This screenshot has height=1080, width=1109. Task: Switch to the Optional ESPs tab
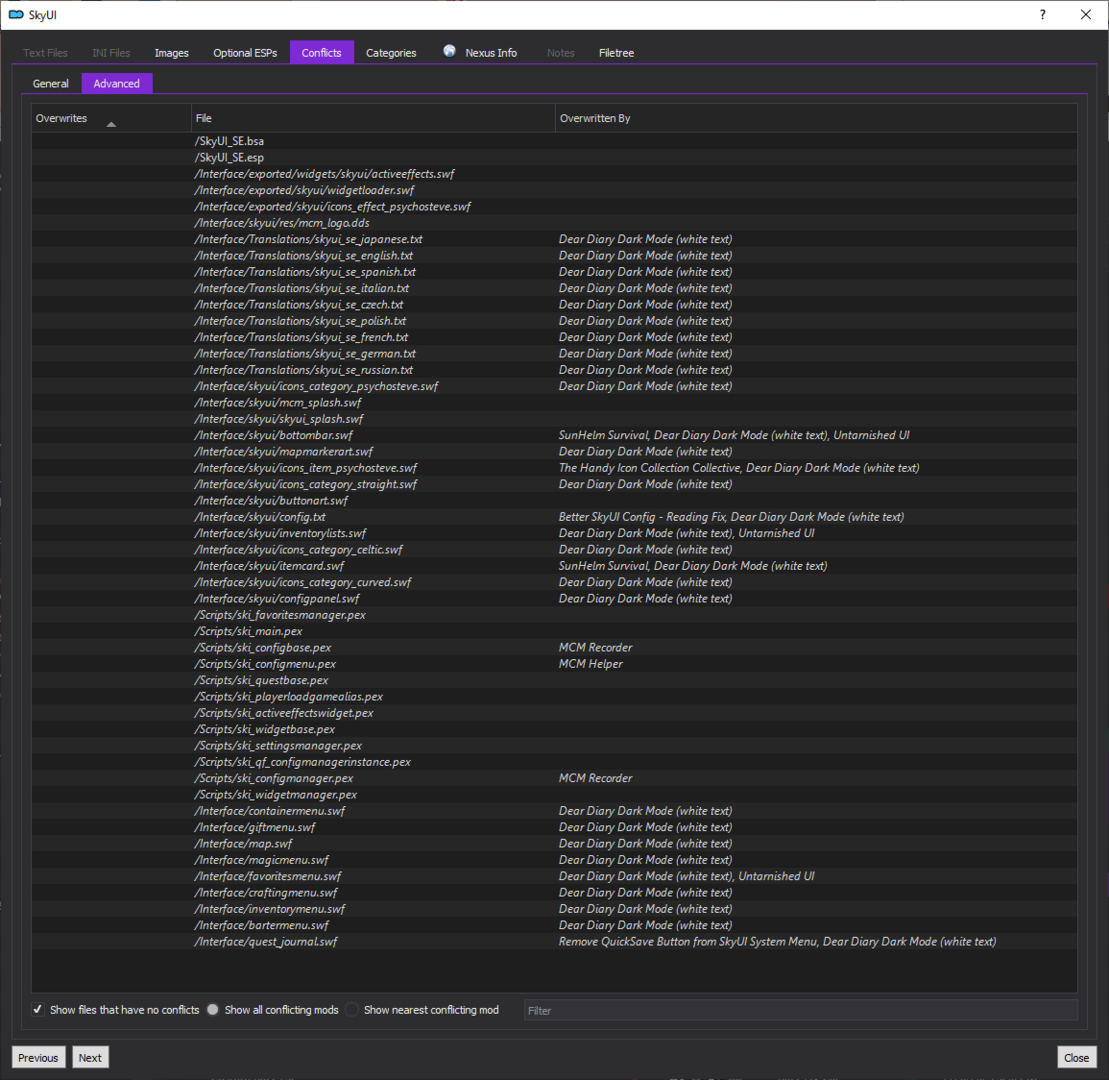pyautogui.click(x=245, y=53)
